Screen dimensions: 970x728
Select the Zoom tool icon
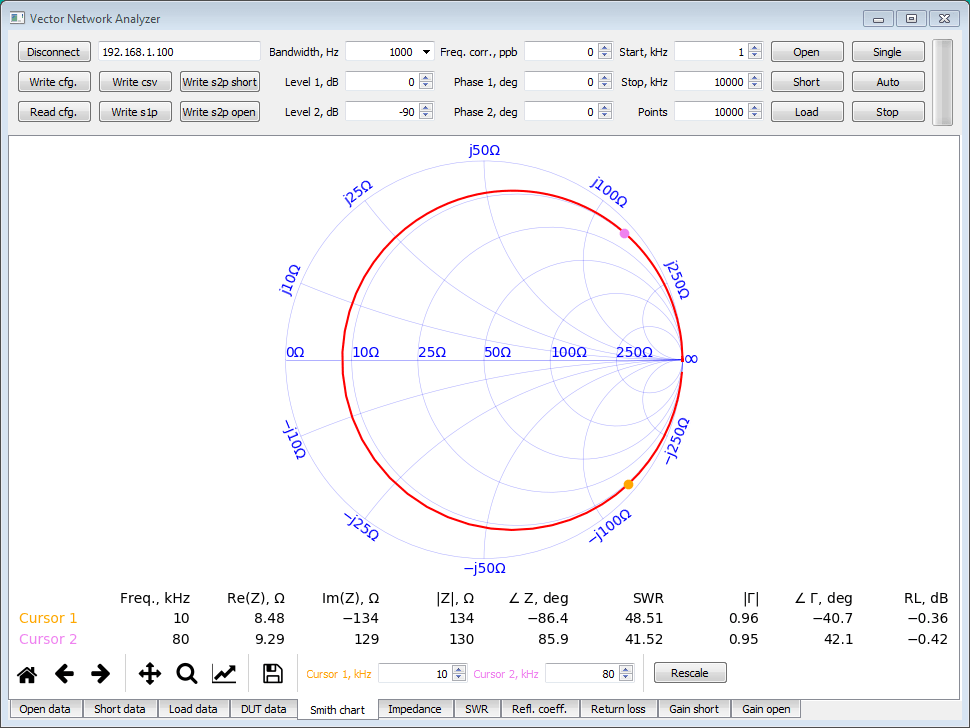pos(186,673)
